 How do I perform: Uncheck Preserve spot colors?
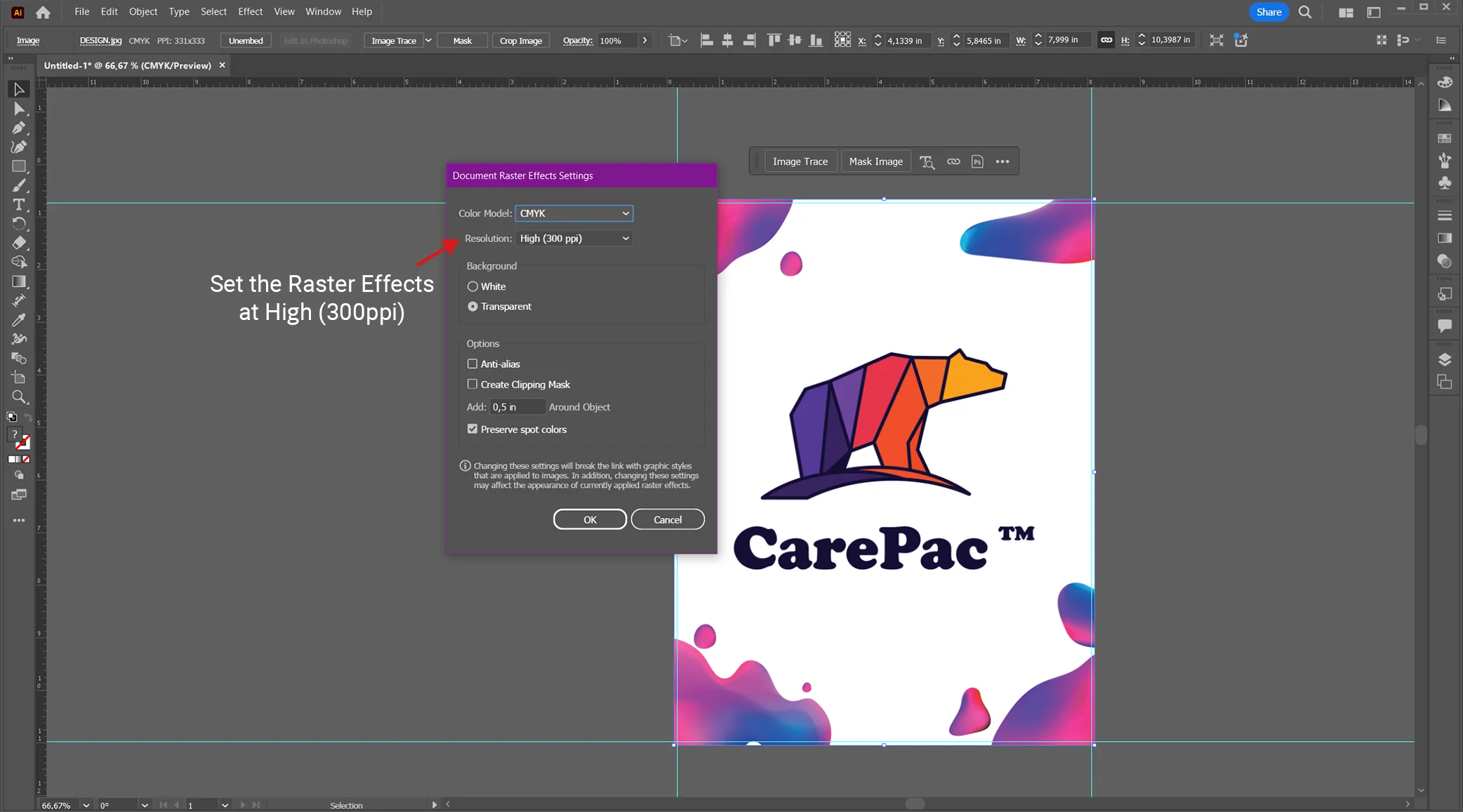pos(472,428)
